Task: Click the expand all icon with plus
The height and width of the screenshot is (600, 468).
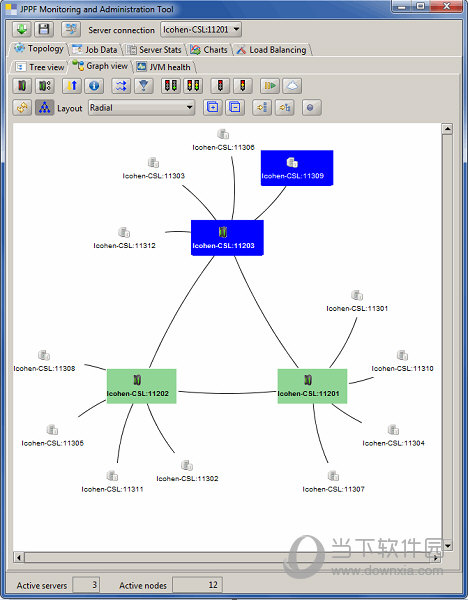Action: tap(212, 108)
